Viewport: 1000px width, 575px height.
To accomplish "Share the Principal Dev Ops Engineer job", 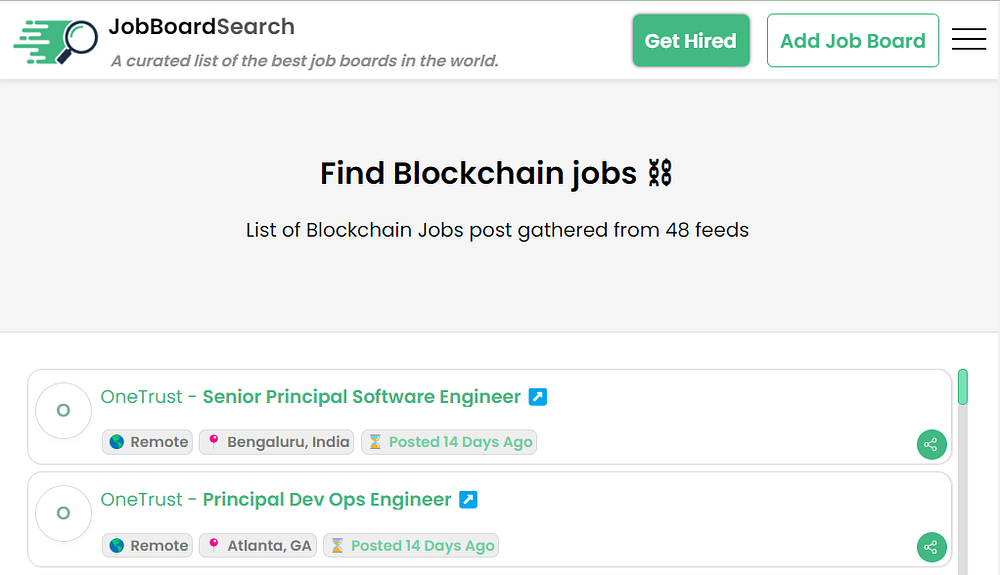I will click(x=931, y=547).
